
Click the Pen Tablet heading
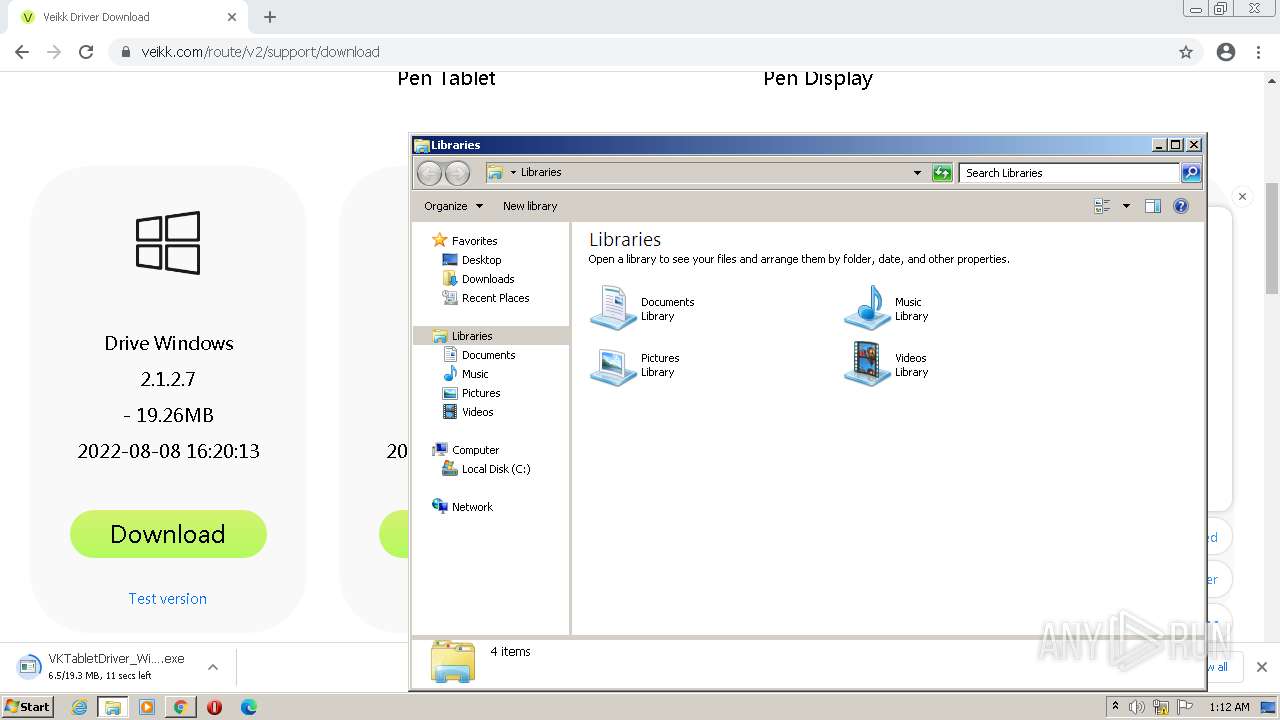point(446,79)
